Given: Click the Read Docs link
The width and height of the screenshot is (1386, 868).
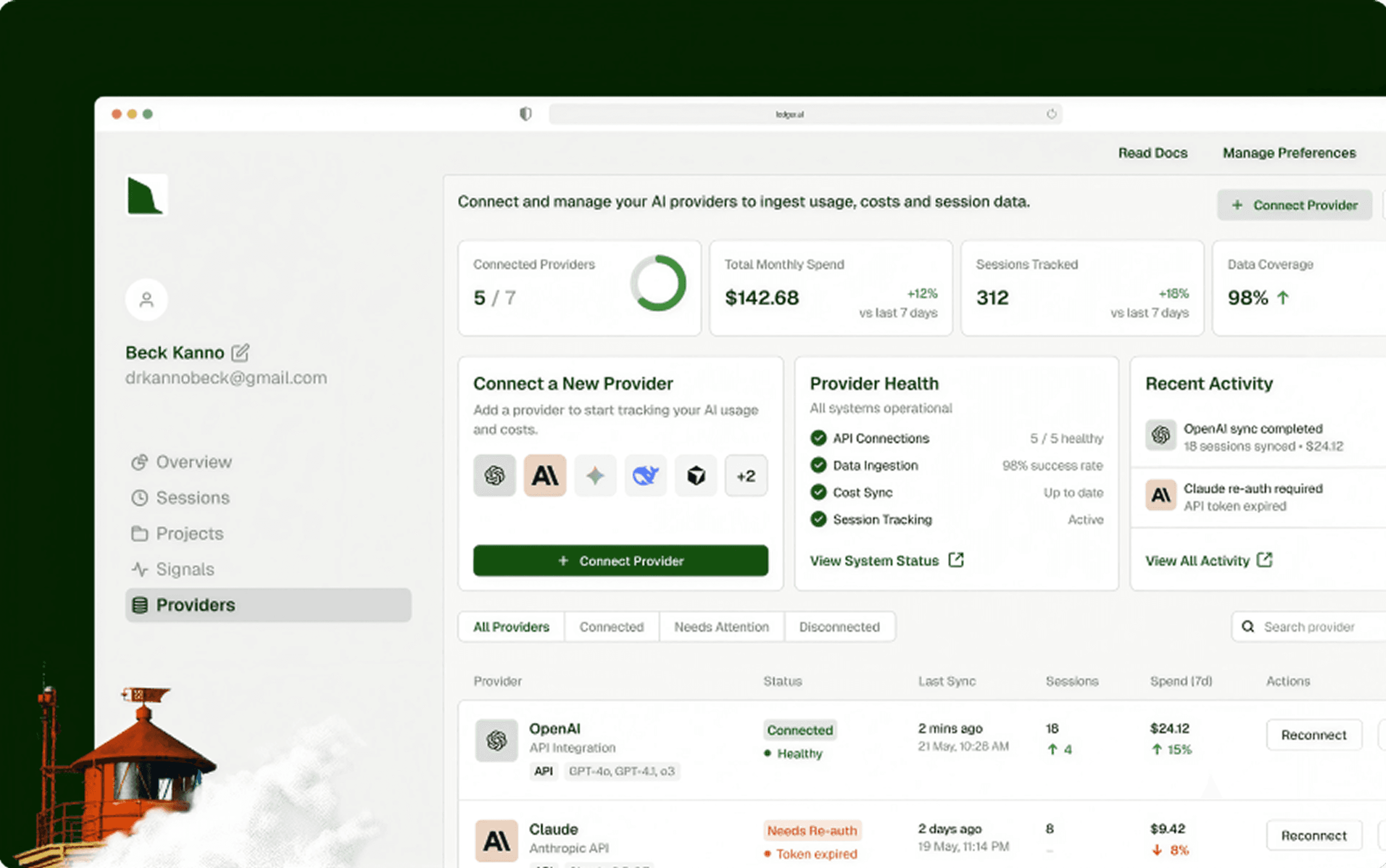Looking at the screenshot, I should 1152,153.
